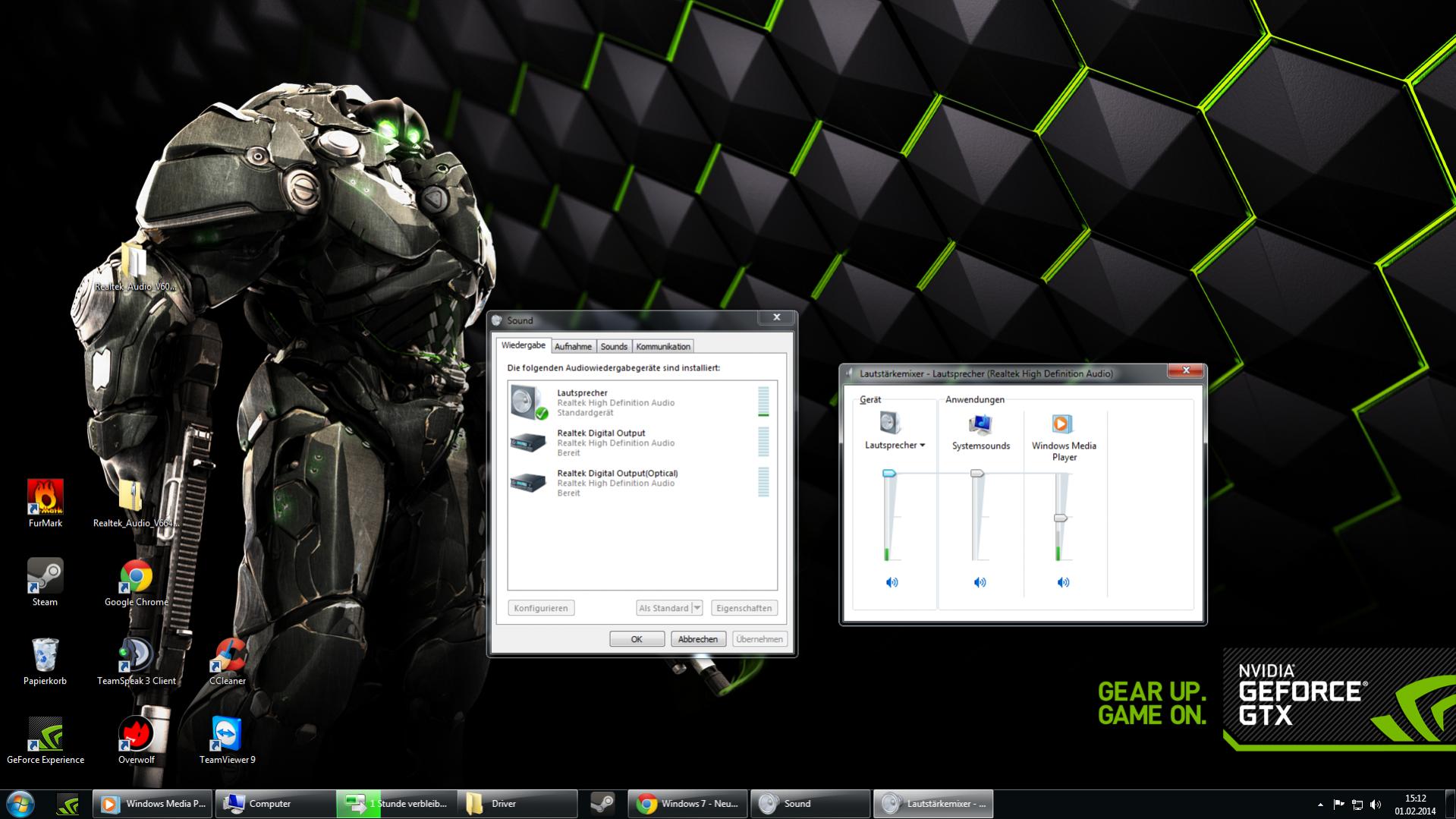Click the Eigenschaften button
This screenshot has height=819, width=1456.
744,608
